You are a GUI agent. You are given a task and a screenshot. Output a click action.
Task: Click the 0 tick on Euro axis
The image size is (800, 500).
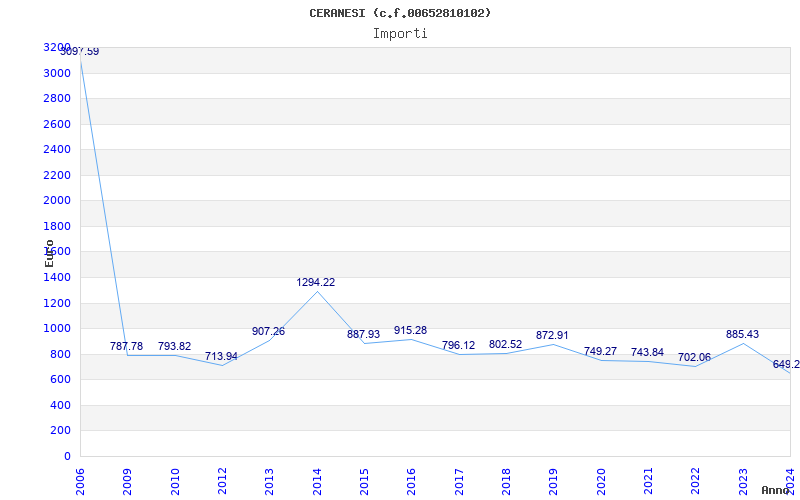point(67,456)
